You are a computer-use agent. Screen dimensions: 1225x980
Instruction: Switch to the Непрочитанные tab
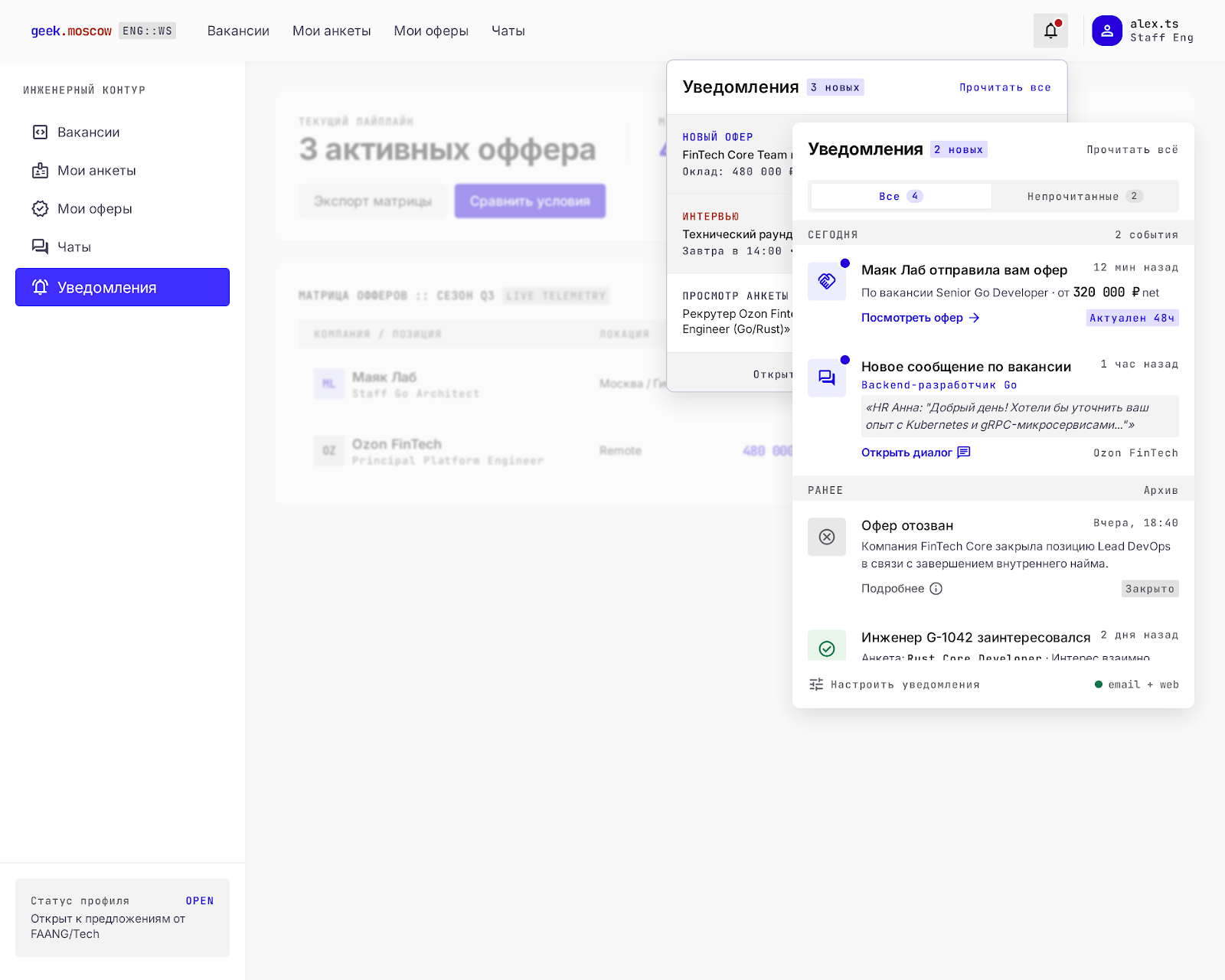click(1085, 196)
